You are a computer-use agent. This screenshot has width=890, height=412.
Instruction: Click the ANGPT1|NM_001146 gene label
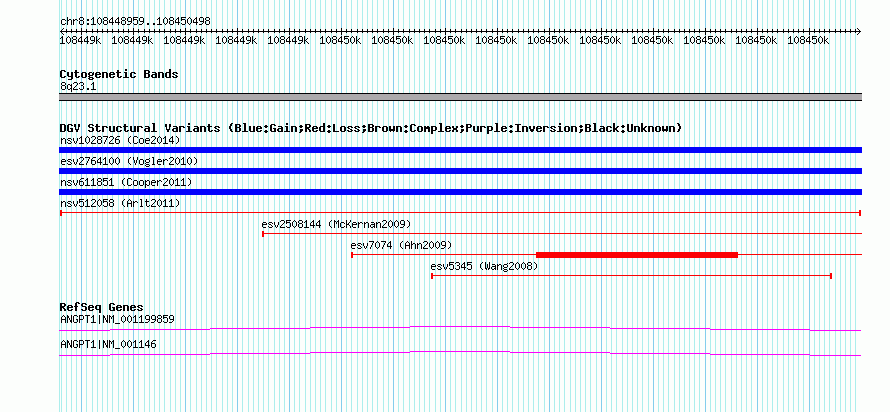click(108, 344)
